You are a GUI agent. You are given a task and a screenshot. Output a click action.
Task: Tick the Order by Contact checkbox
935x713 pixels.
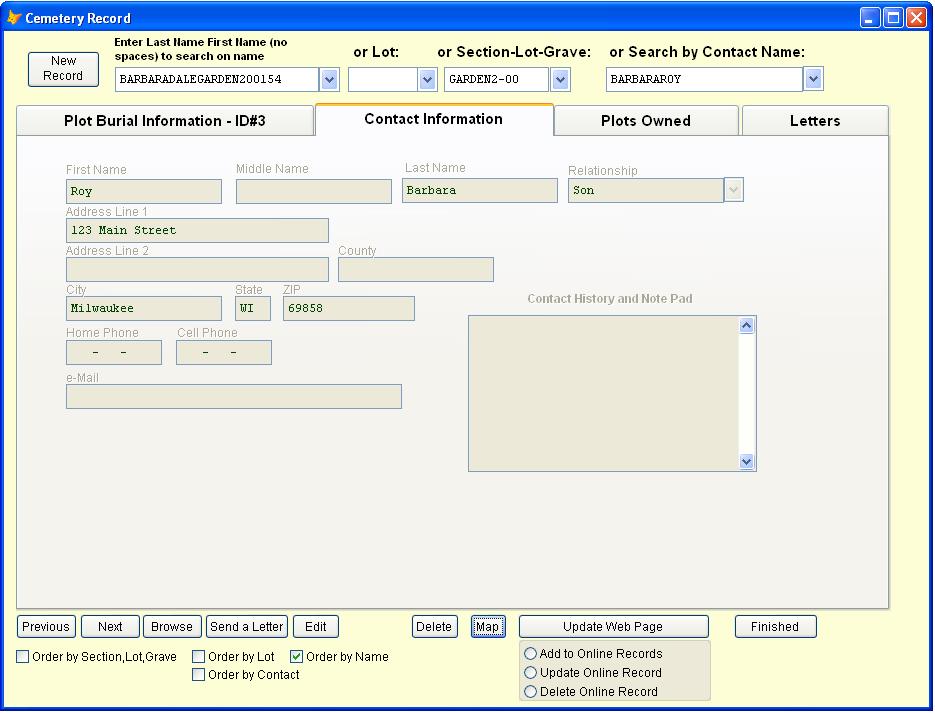pos(199,674)
